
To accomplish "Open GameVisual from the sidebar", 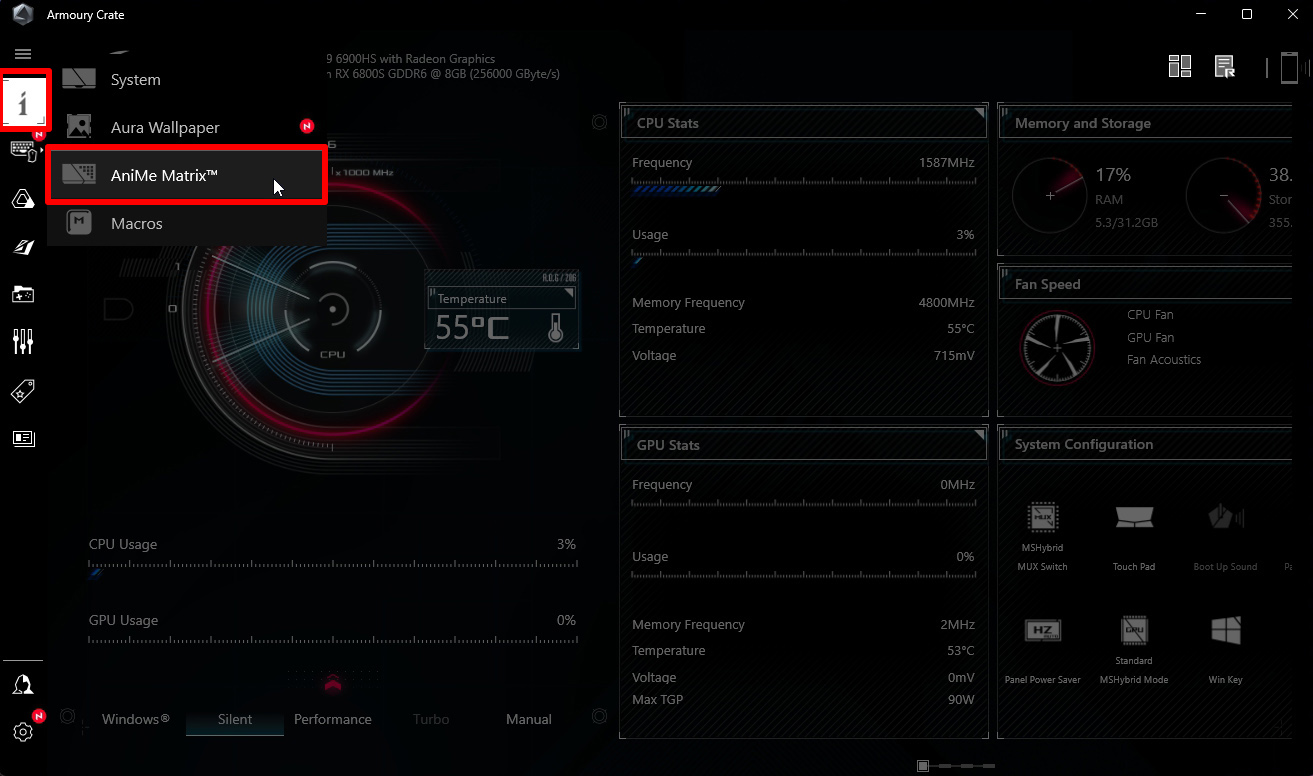I will coord(23,247).
